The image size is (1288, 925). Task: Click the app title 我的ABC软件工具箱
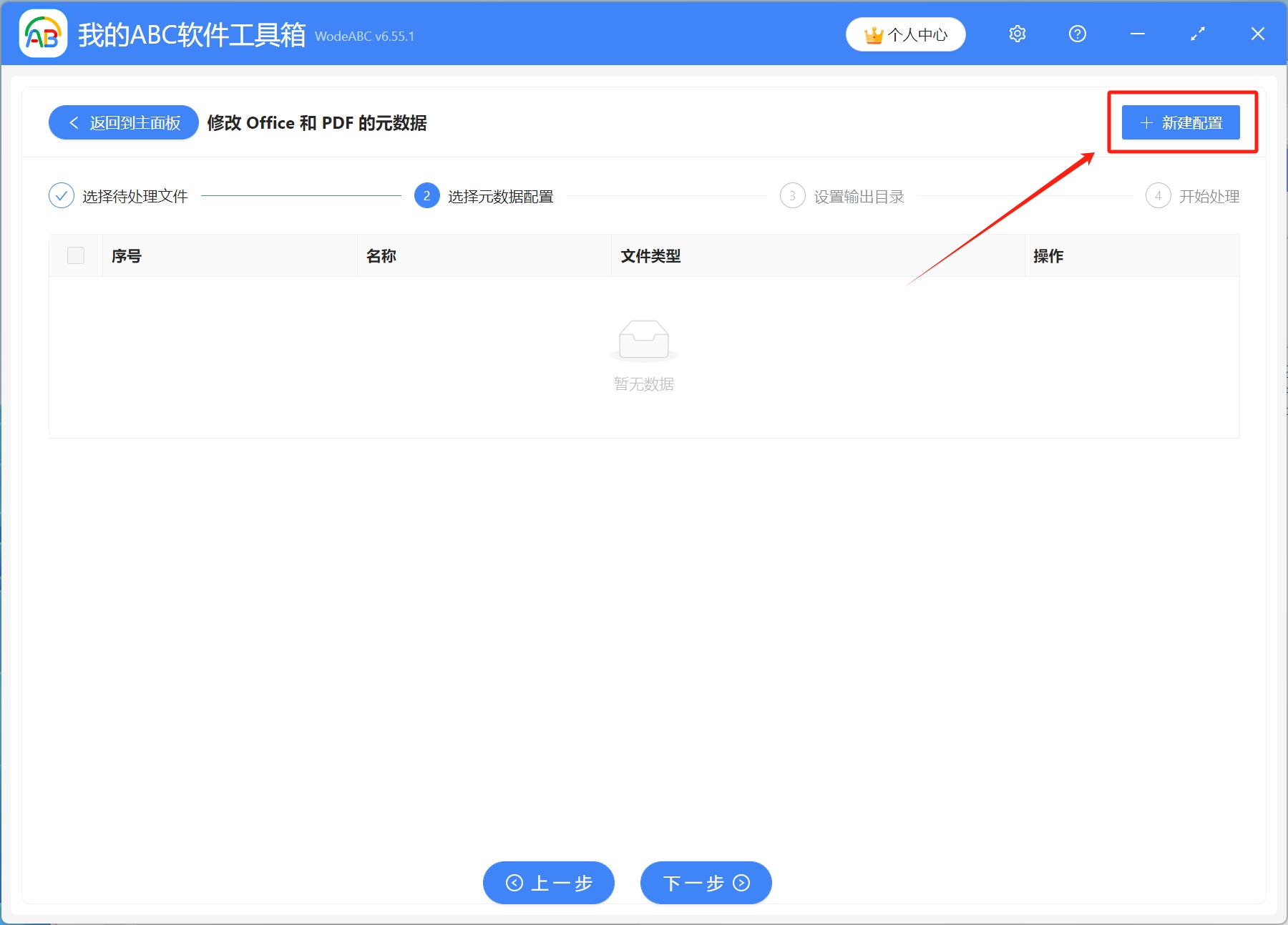tap(192, 34)
